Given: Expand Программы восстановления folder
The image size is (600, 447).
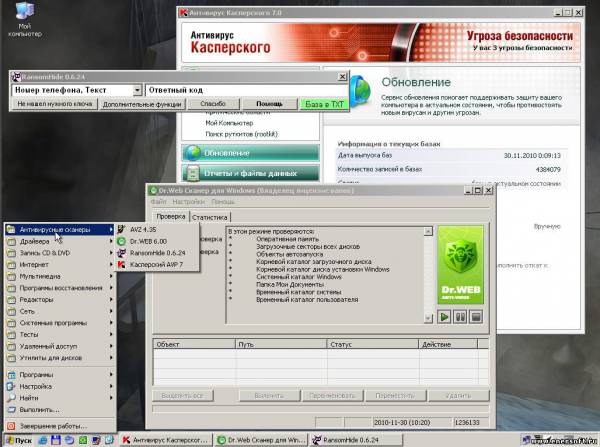Looking at the screenshot, I should (x=60, y=288).
